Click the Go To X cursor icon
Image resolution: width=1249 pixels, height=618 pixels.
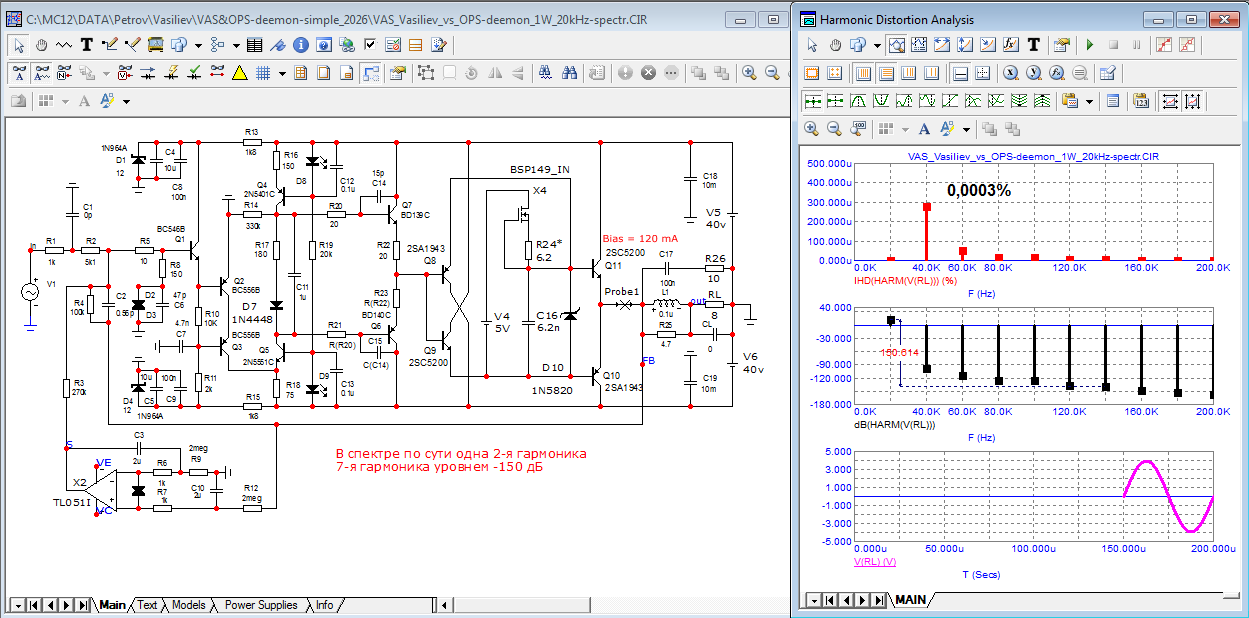(1010, 73)
